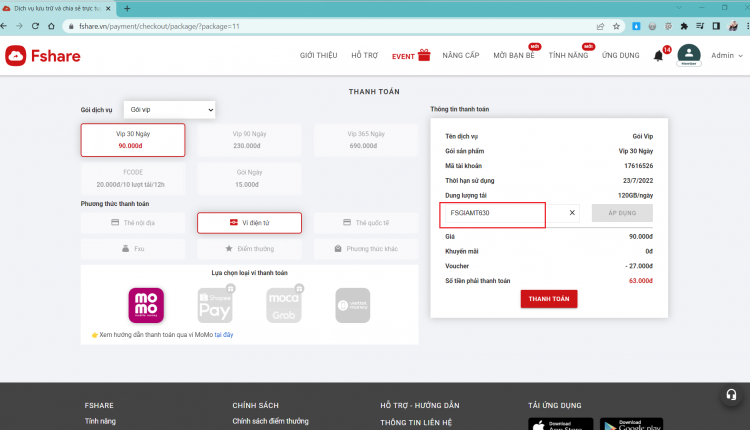The width and height of the screenshot is (750, 430).
Task: Open the EVENT gift icon
Action: tap(424, 55)
